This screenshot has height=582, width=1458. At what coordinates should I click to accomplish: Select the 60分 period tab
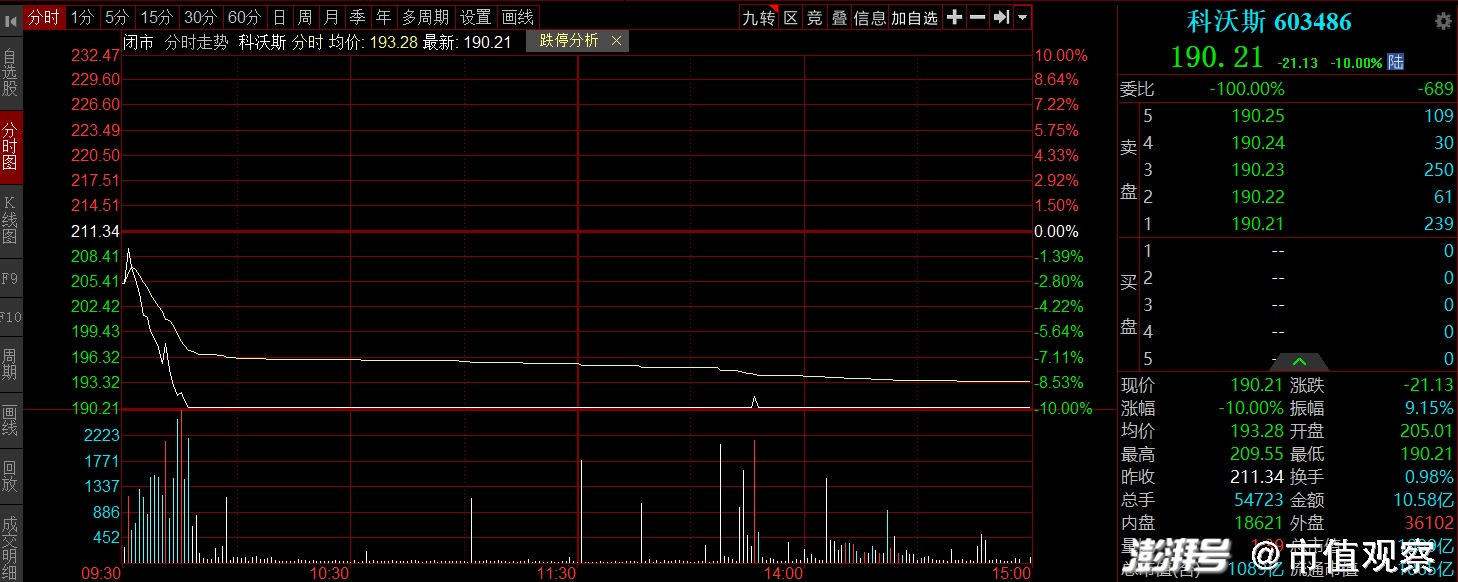[244, 17]
